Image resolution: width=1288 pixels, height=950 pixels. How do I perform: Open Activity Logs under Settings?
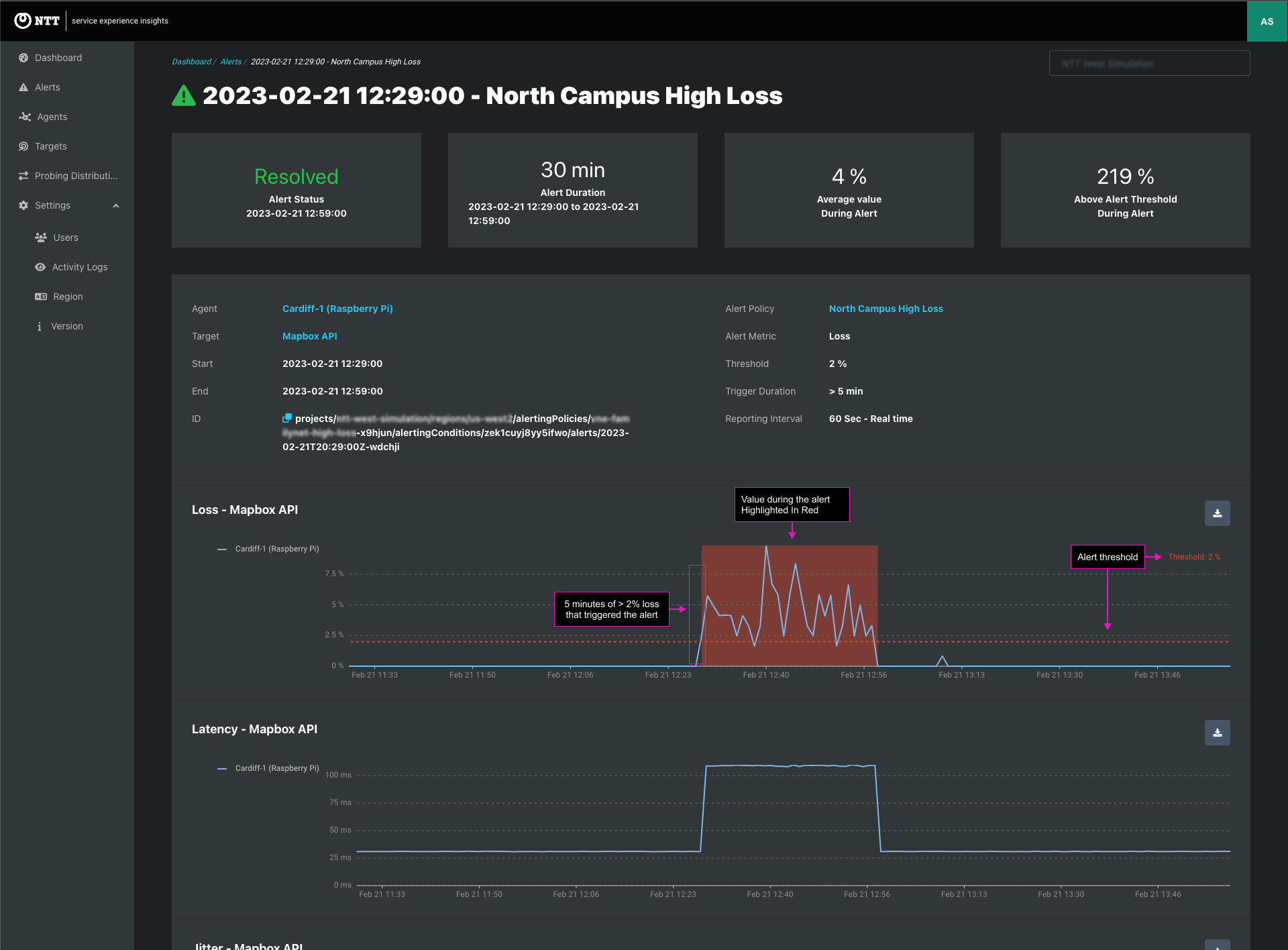pyautogui.click(x=80, y=267)
